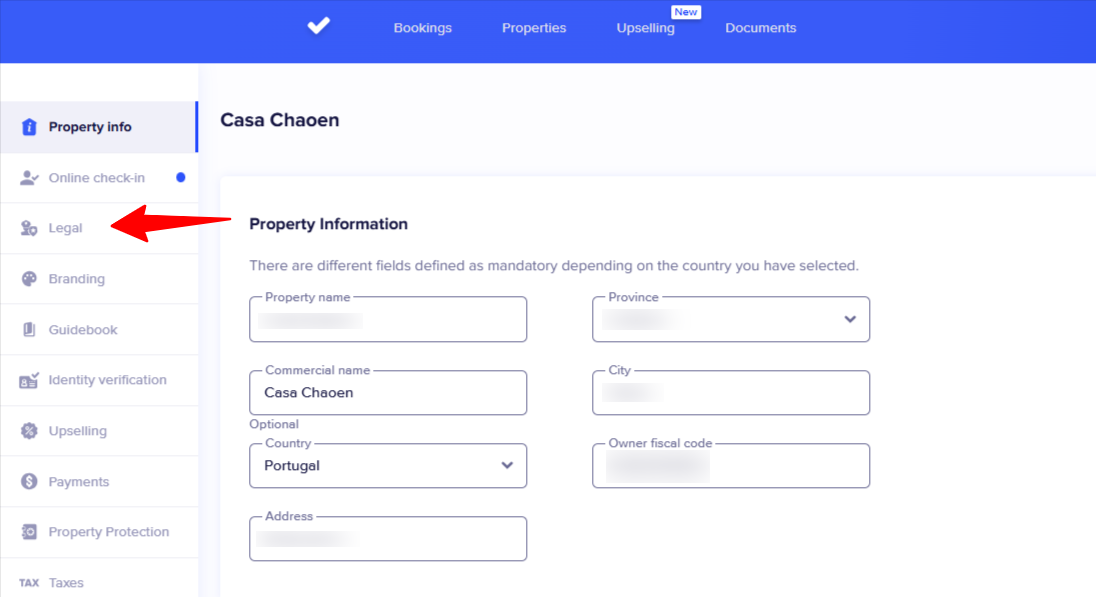Click the Property info sidebar icon

[x=29, y=127]
